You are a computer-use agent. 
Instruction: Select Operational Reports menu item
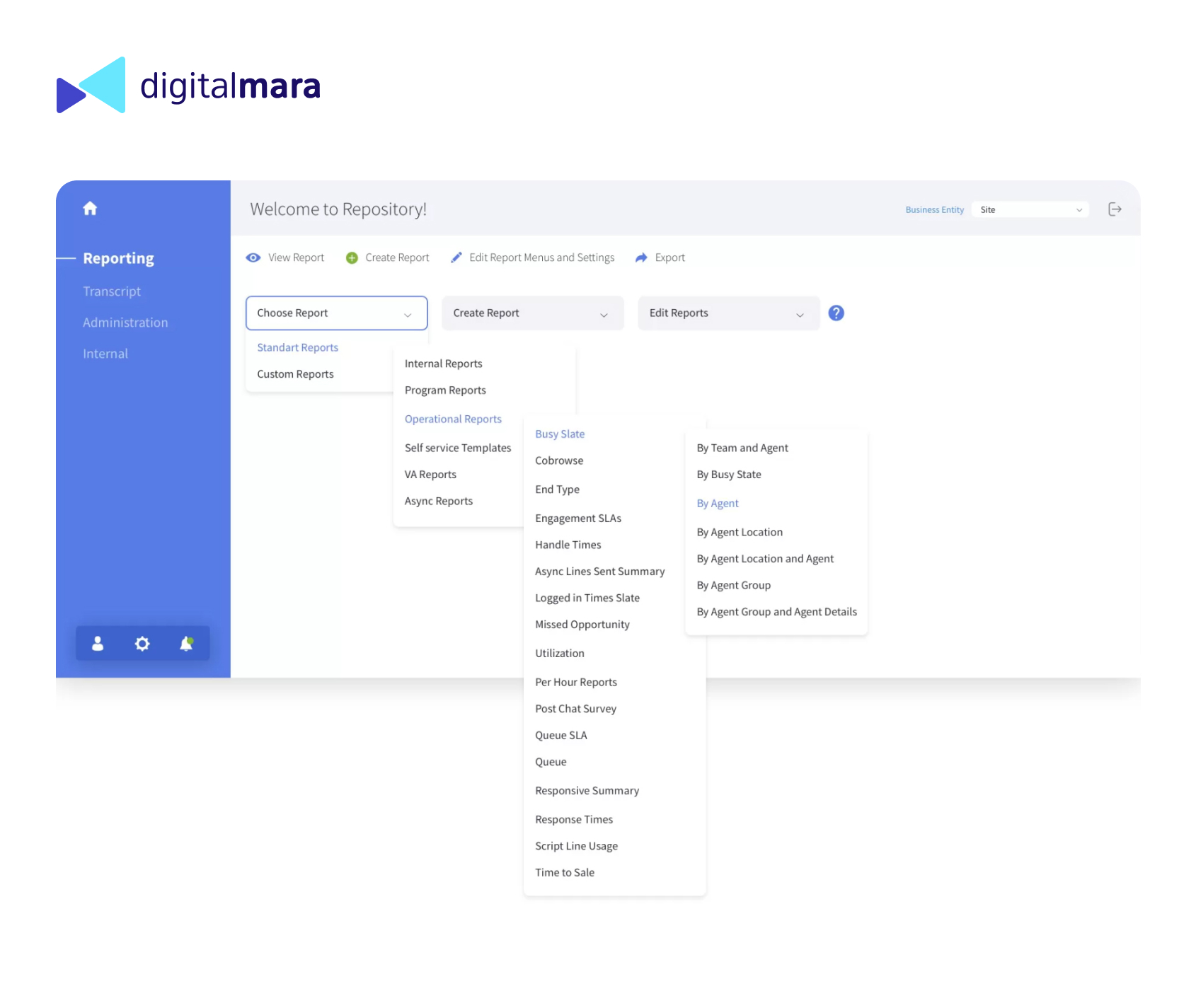(x=453, y=419)
